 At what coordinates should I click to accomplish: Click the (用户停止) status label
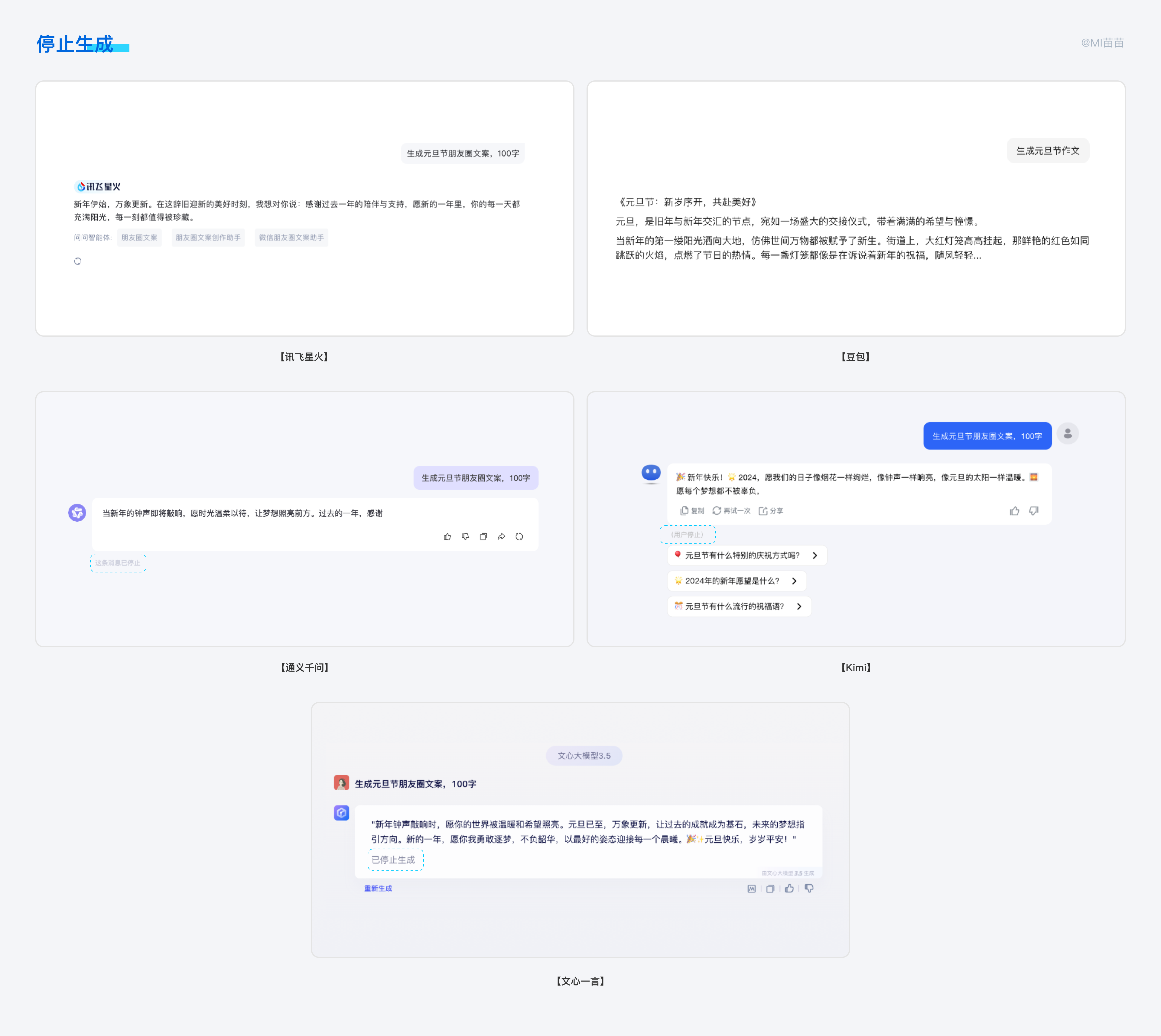point(687,535)
